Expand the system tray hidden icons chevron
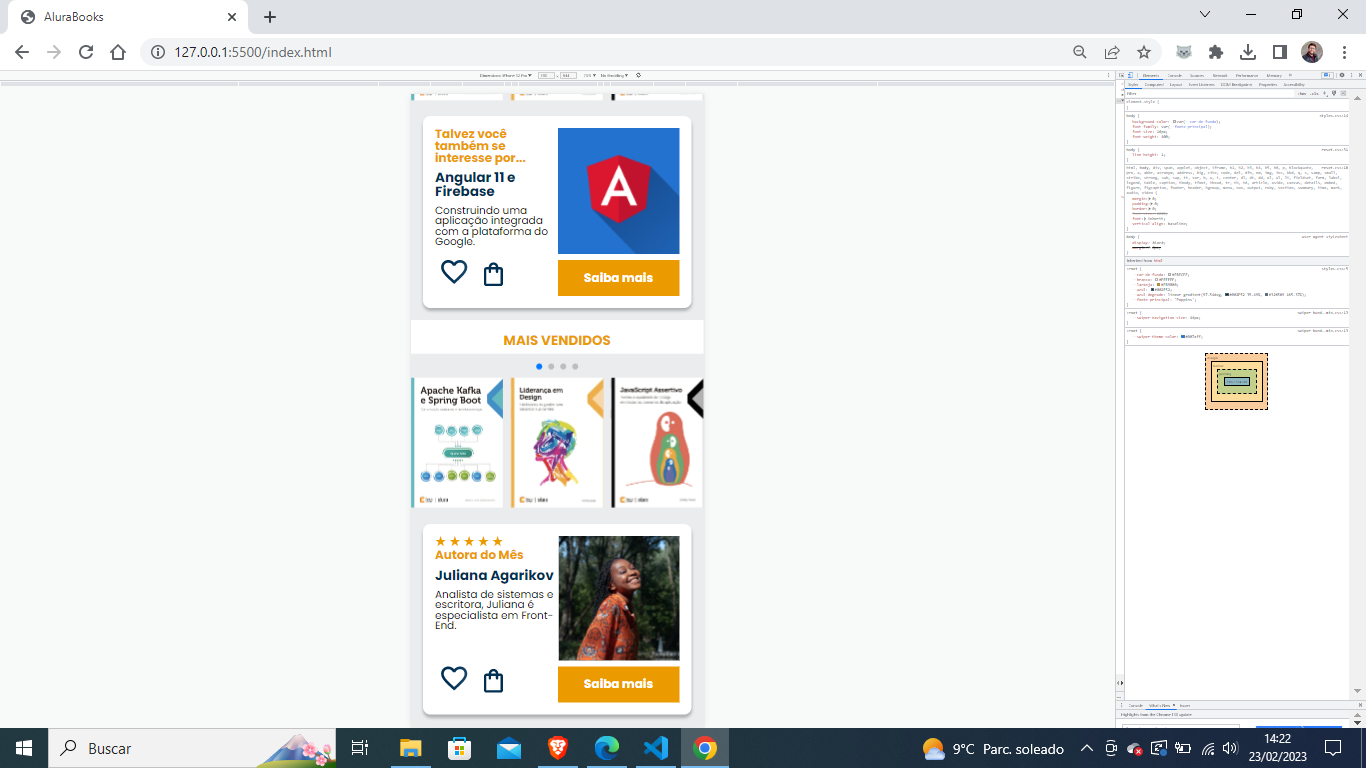1366x768 pixels. click(x=1086, y=748)
